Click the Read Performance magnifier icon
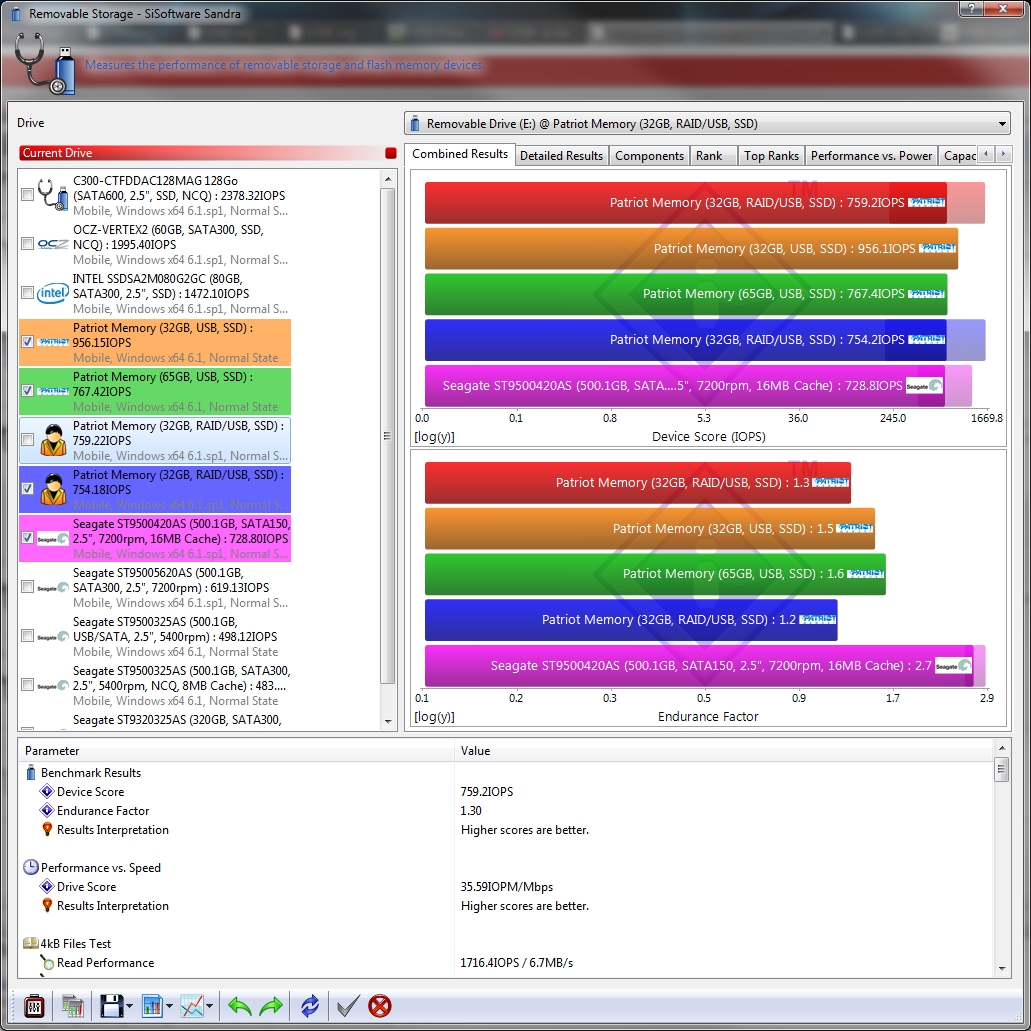This screenshot has height=1031, width=1031. click(47, 963)
